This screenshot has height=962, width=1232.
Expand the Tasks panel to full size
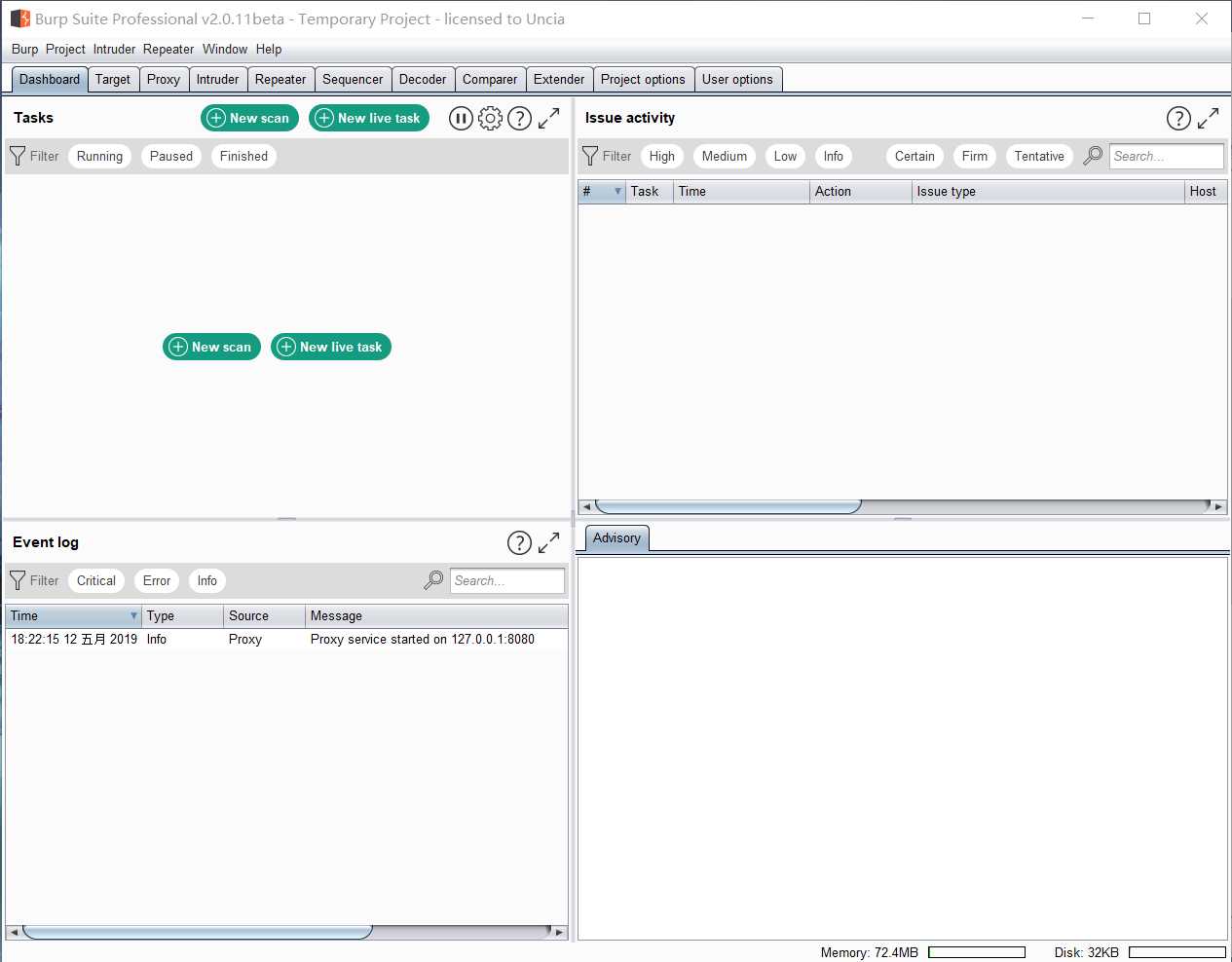pos(549,118)
